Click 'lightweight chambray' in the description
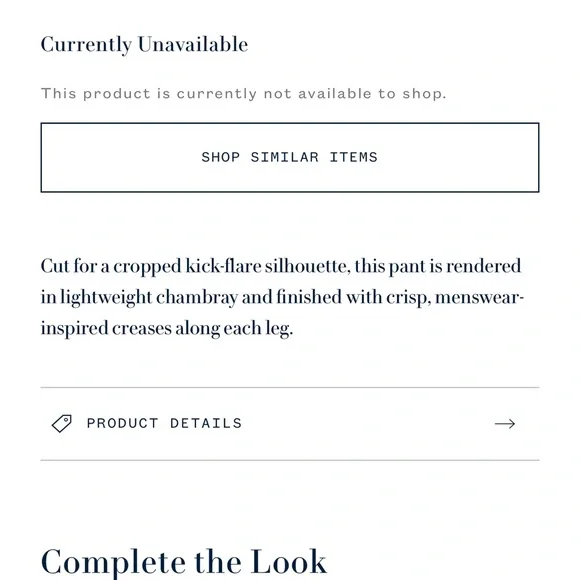This screenshot has width=580, height=580. (x=149, y=298)
